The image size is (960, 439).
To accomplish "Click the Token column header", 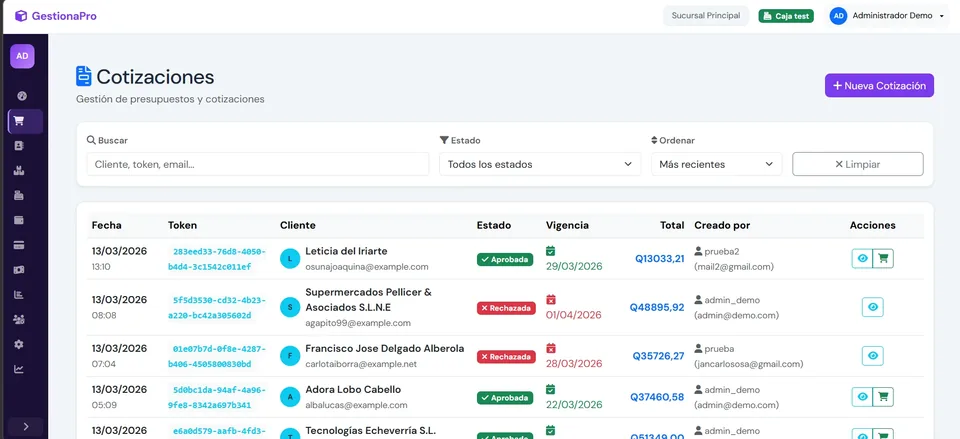I will coord(182,225).
